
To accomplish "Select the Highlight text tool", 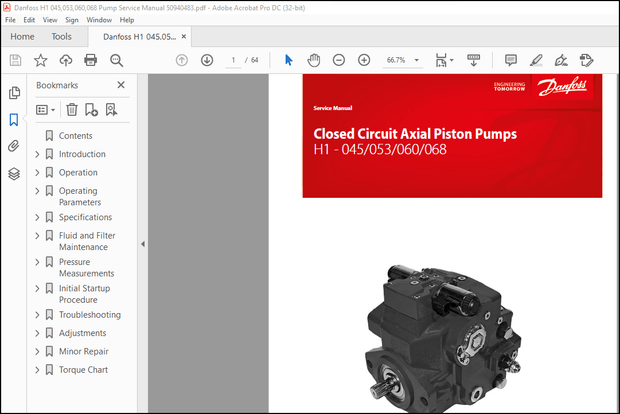I will click(536, 60).
